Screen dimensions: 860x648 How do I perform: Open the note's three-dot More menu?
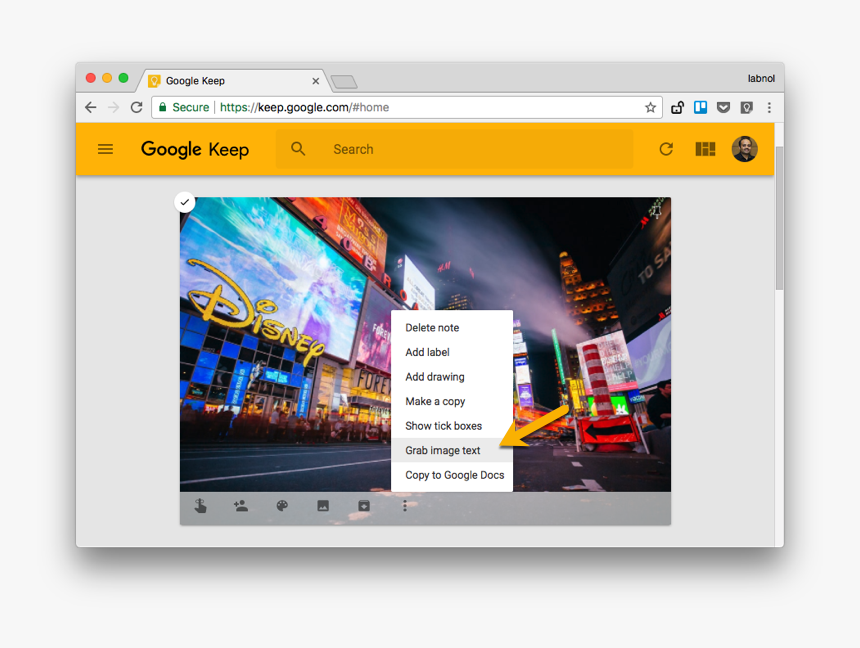pyautogui.click(x=405, y=506)
